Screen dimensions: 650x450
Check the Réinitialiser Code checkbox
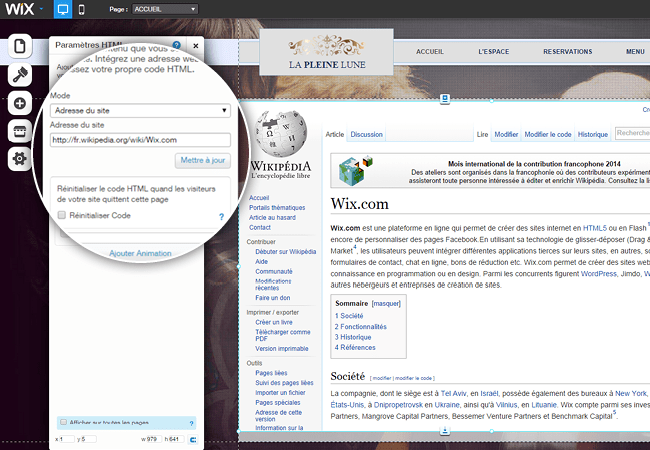pos(62,215)
